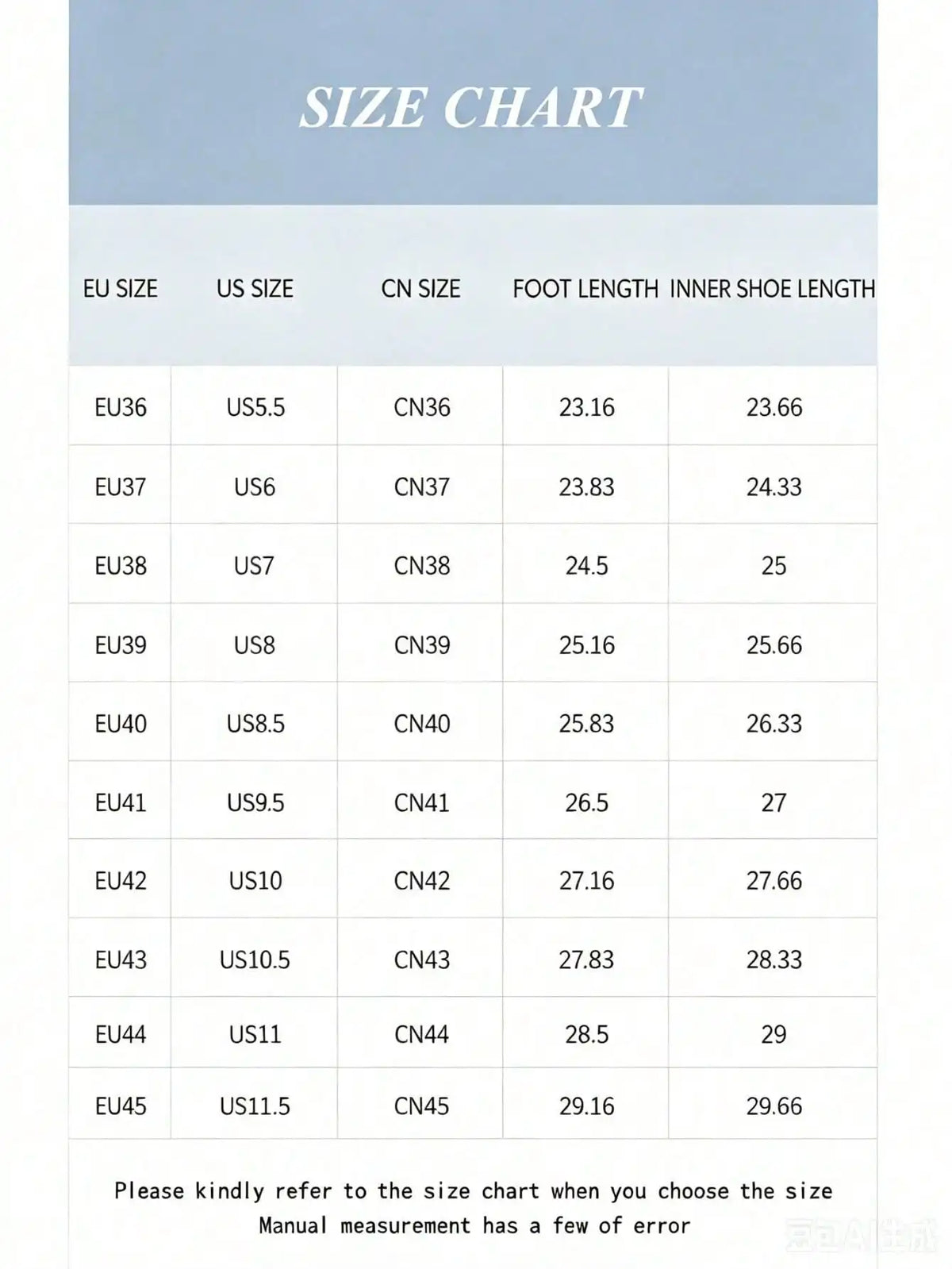Select the EU40 row label
This screenshot has height=1269, width=952.
tap(121, 724)
